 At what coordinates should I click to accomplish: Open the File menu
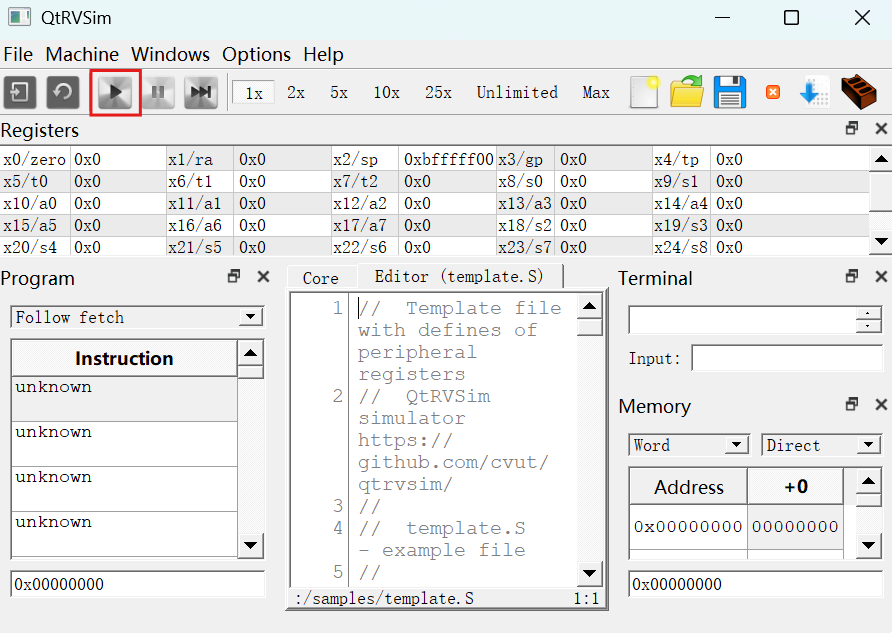click(x=18, y=55)
